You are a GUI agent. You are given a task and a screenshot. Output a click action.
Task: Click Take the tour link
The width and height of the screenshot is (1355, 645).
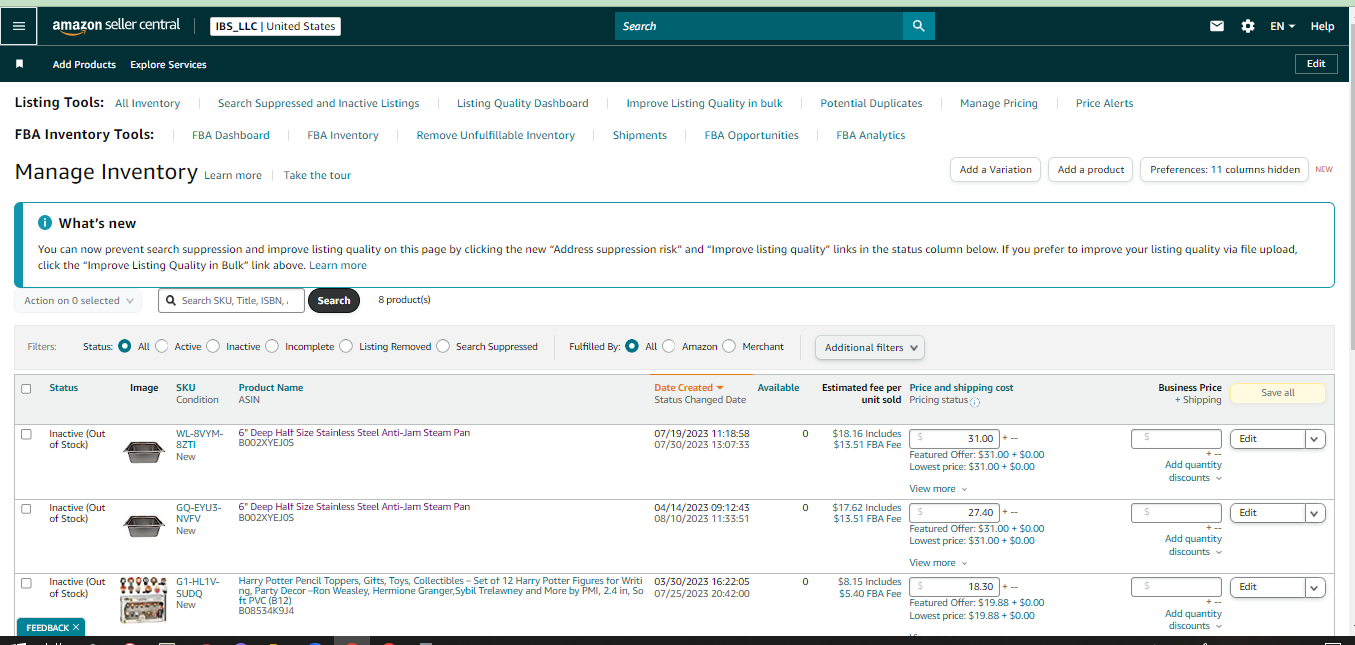[x=317, y=175]
